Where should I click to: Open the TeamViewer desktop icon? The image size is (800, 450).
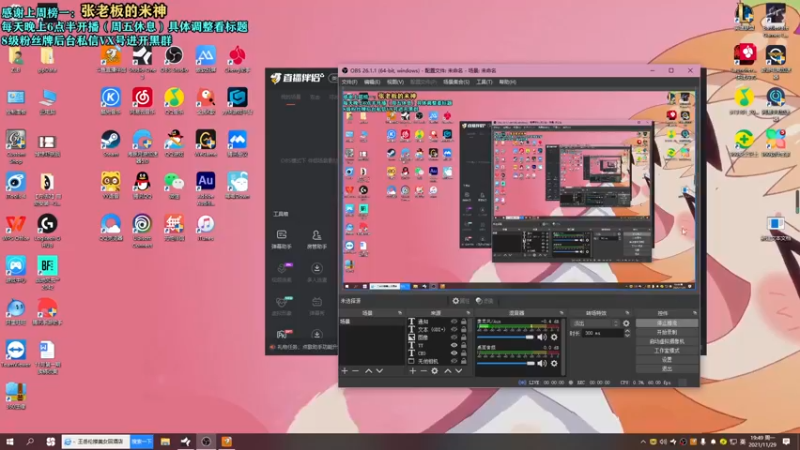(x=16, y=354)
